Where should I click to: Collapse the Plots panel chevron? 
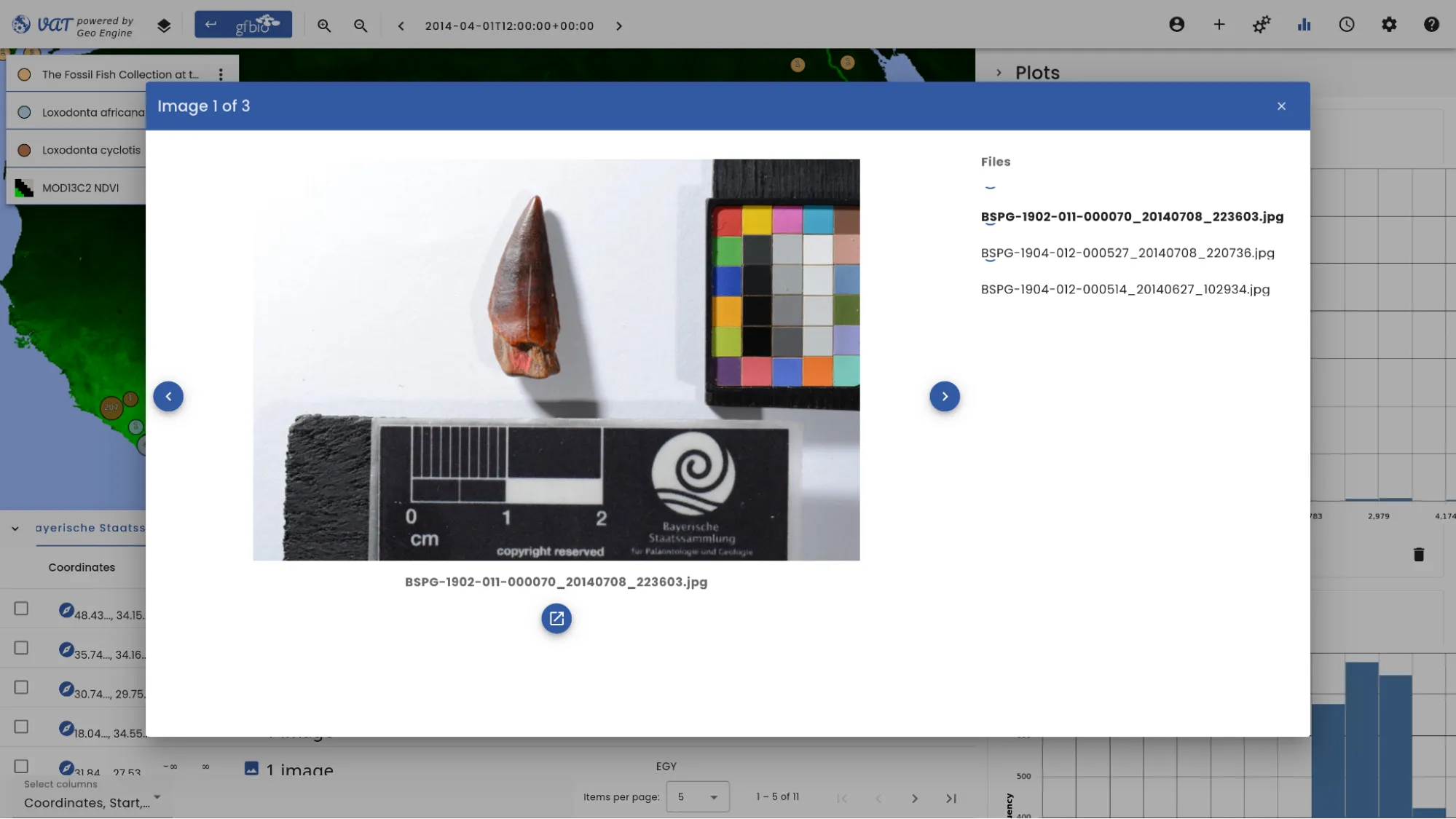tap(999, 73)
